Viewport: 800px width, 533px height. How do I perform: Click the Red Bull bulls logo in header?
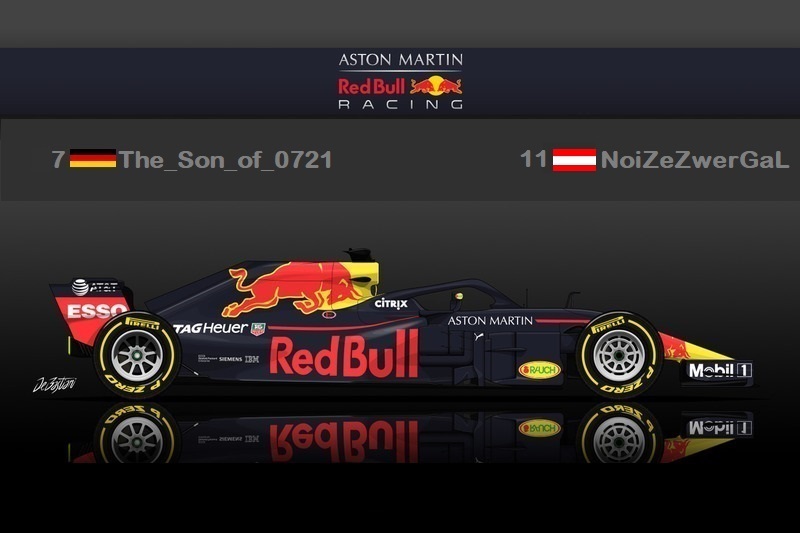436,86
